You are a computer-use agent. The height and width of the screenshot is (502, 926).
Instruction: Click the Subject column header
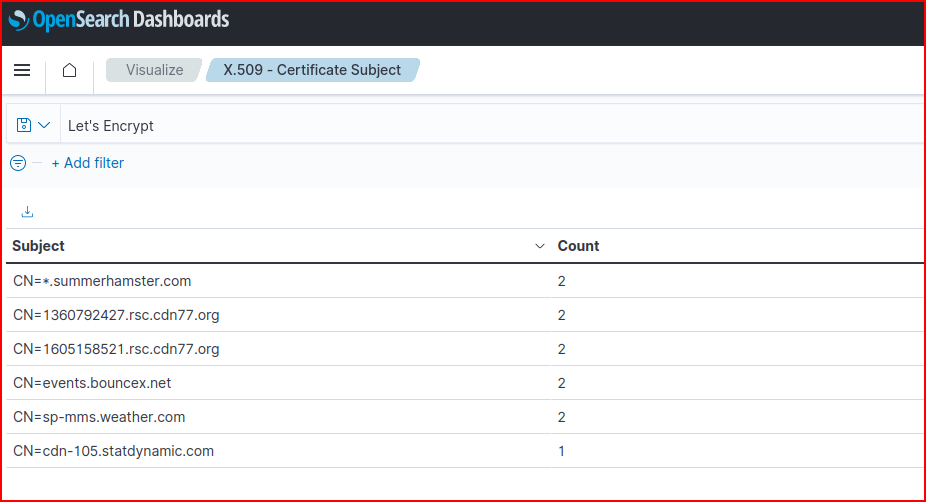pyautogui.click(x=39, y=246)
